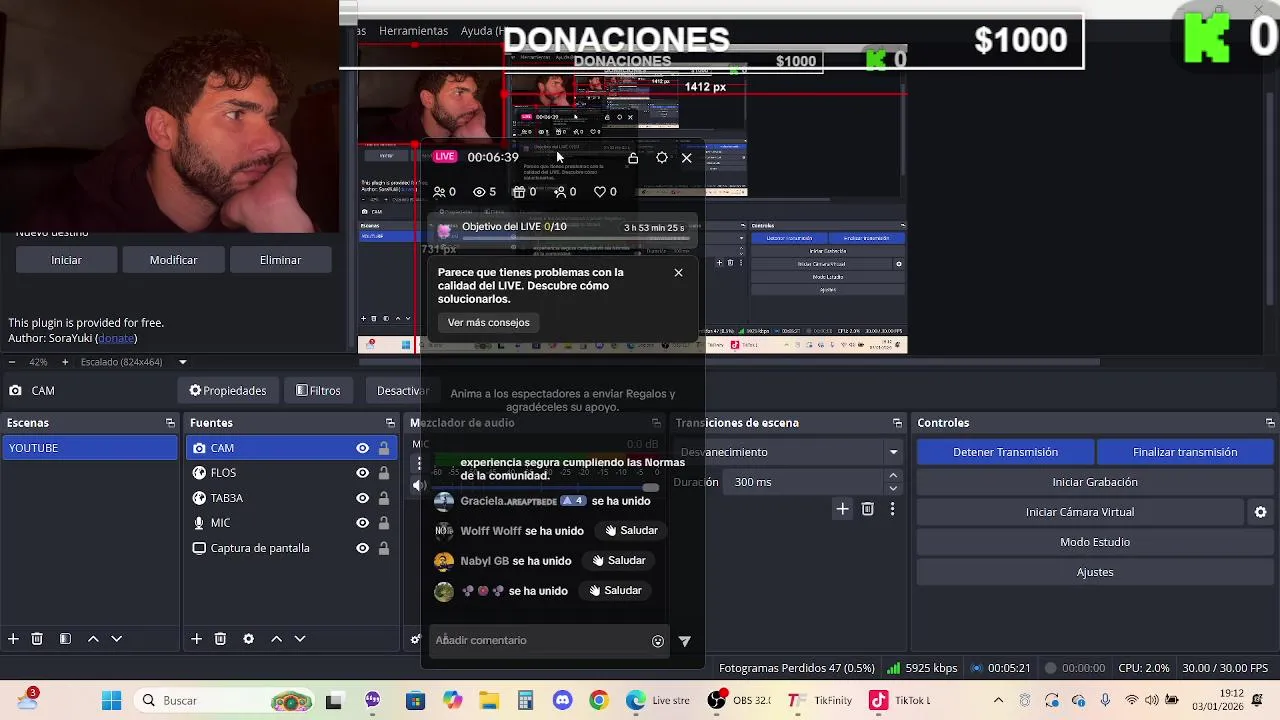Move source down in Fuentes toolbar

point(299,639)
